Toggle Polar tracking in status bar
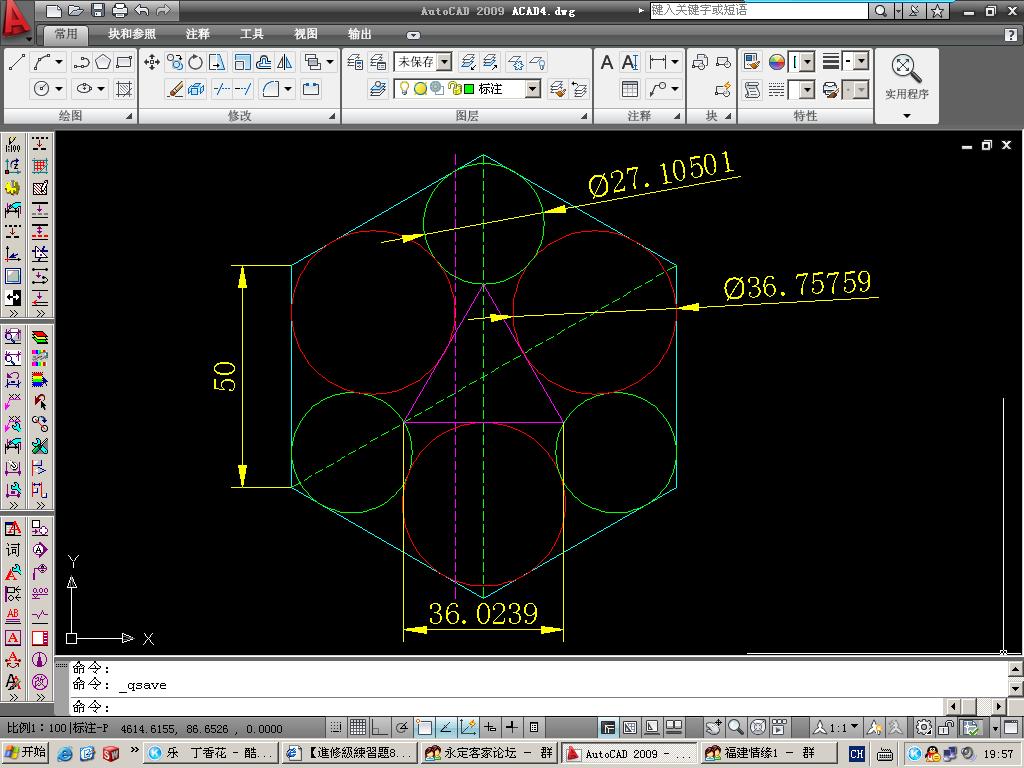Image resolution: width=1024 pixels, height=768 pixels. pos(402,727)
